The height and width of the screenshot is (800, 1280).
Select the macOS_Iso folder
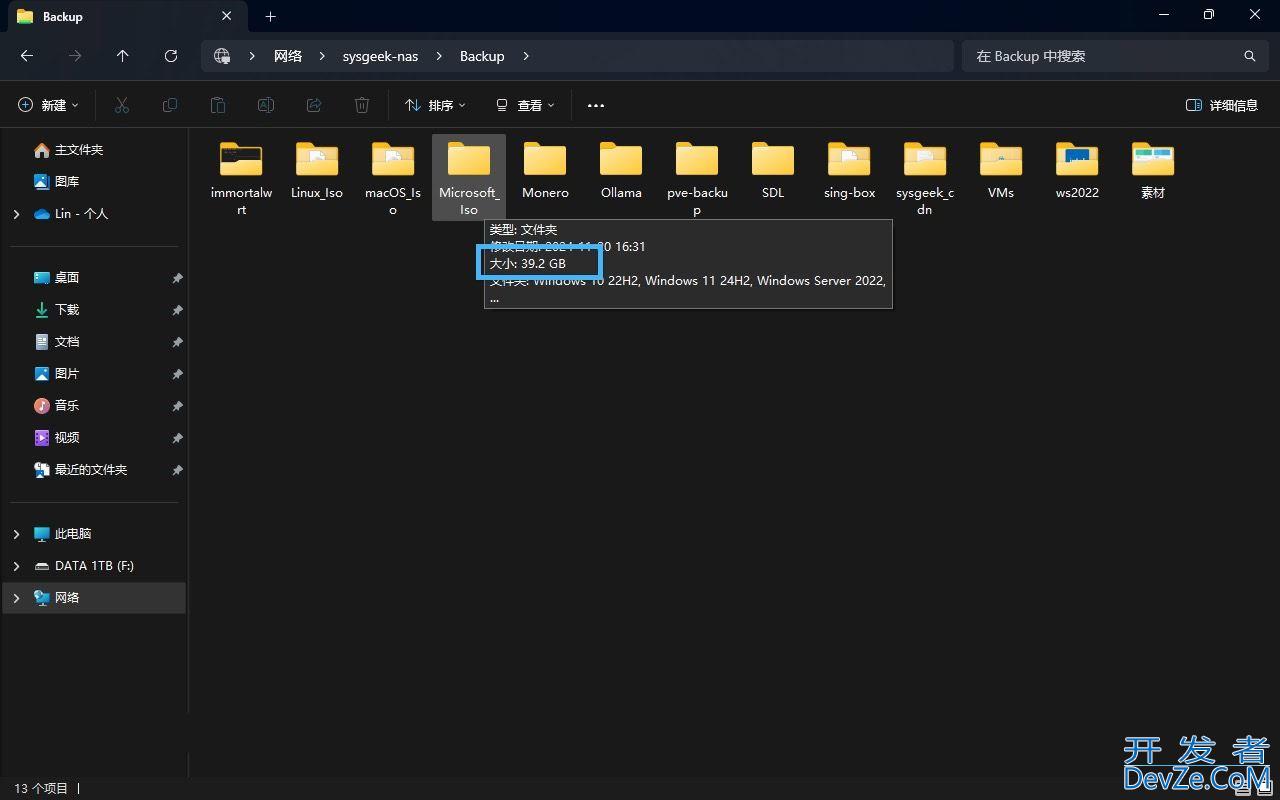393,178
